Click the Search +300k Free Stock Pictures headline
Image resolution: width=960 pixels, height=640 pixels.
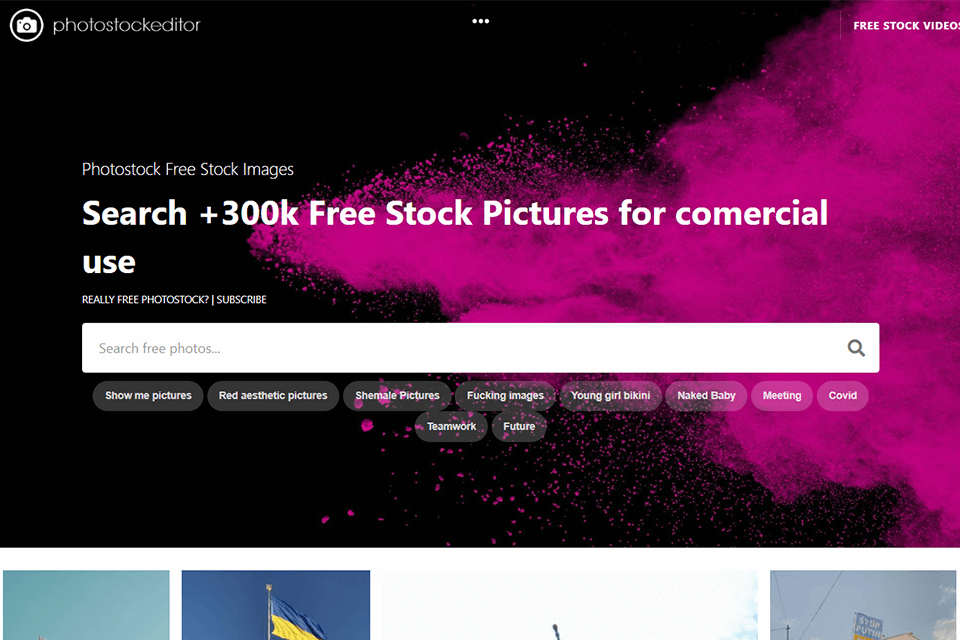click(x=455, y=237)
